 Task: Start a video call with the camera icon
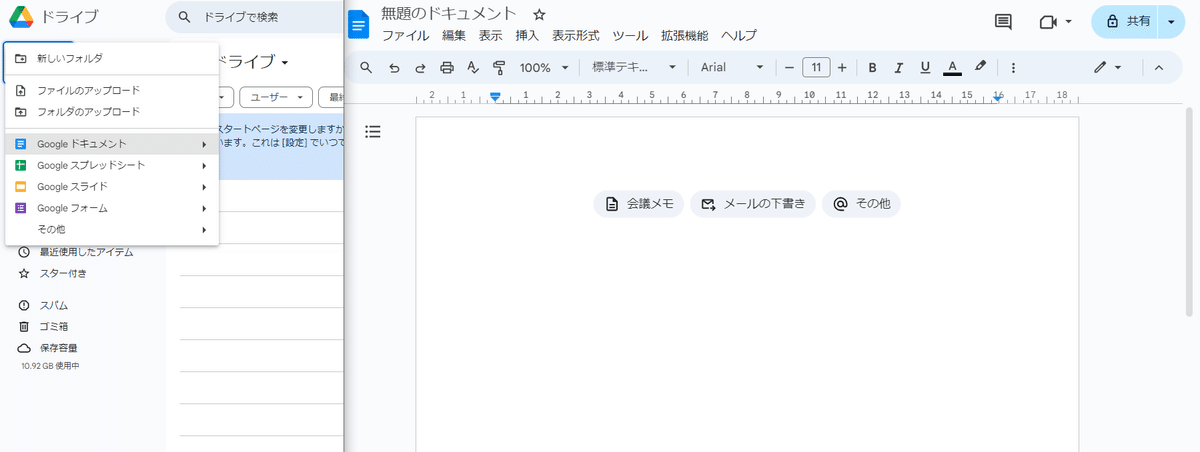point(1049,21)
